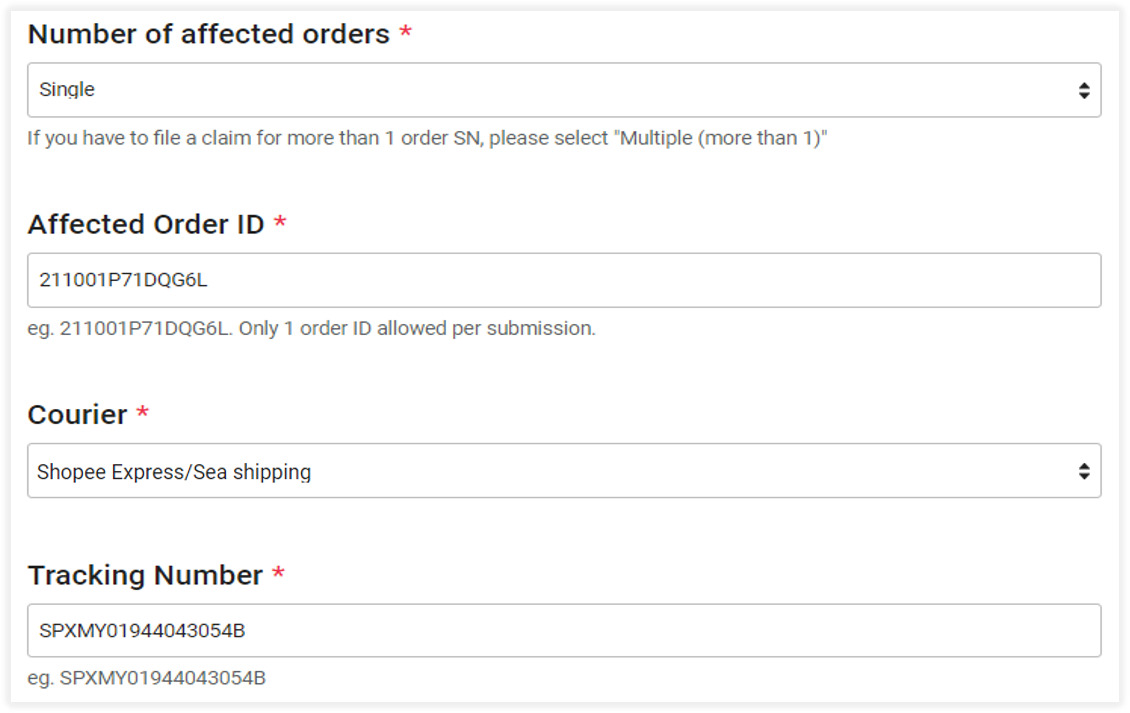
Task: Click the red asterisk next to Courier
Action: (141, 411)
